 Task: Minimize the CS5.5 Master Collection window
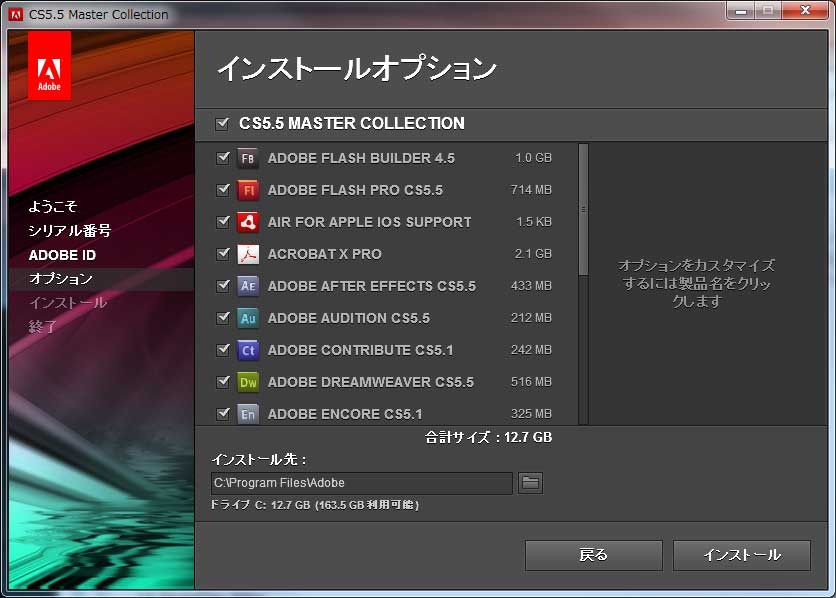point(741,11)
